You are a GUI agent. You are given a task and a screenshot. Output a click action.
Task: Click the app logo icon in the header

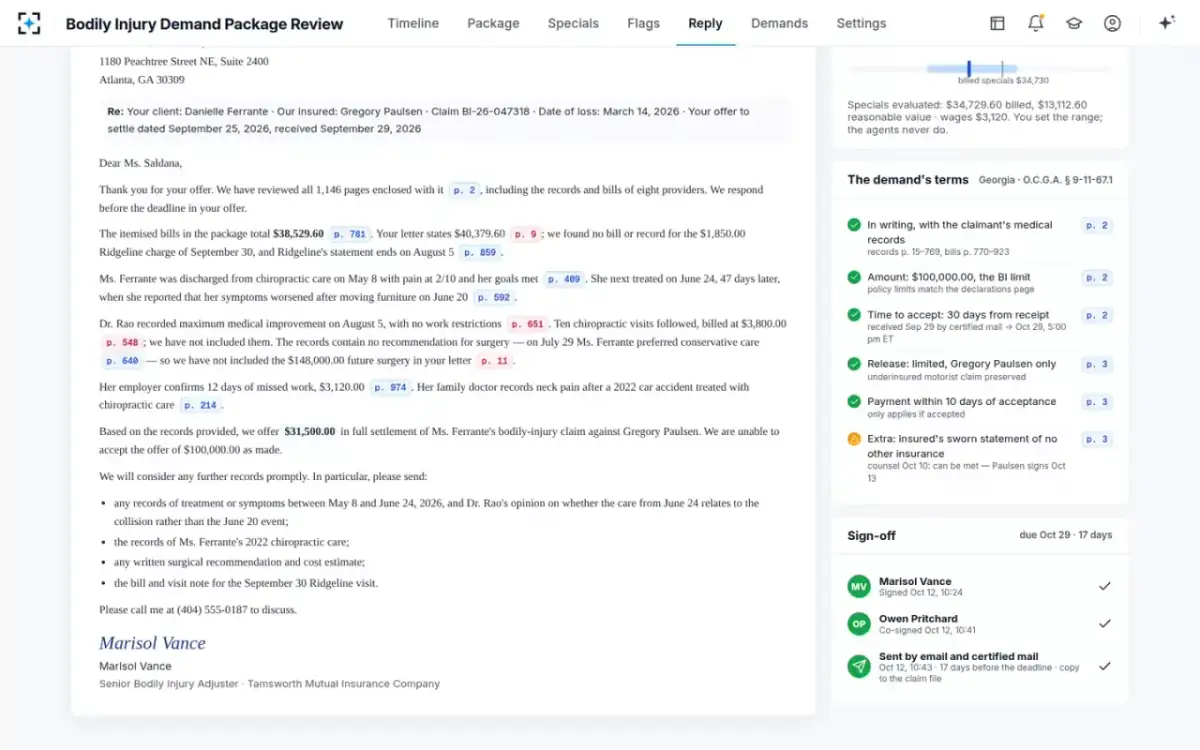pos(29,23)
